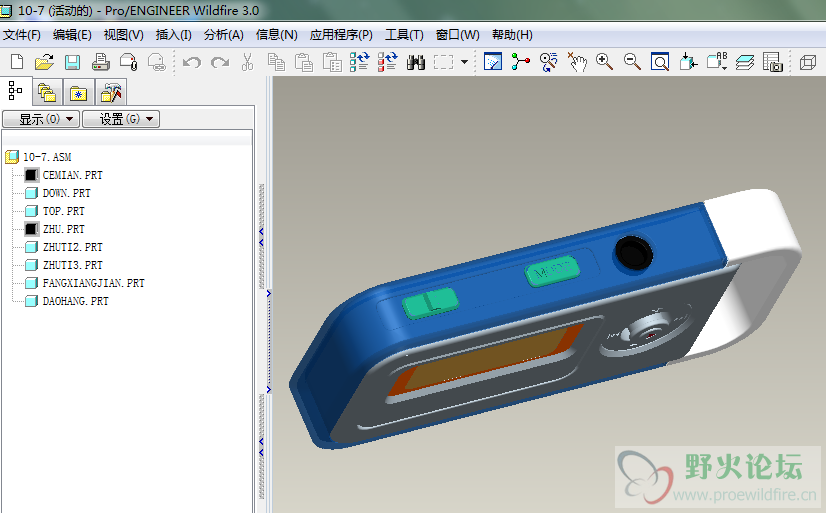
Task: Click the green MODE button on model
Action: tap(552, 271)
